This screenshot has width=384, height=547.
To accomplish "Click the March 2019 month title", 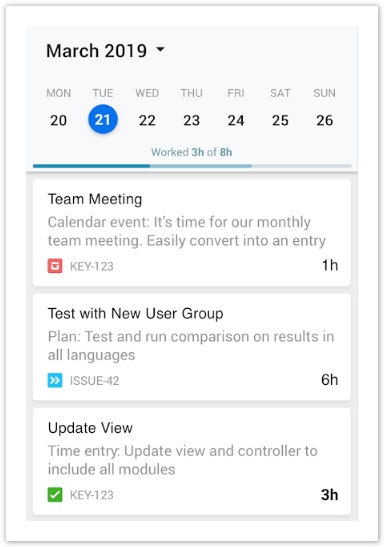I will tap(96, 51).
